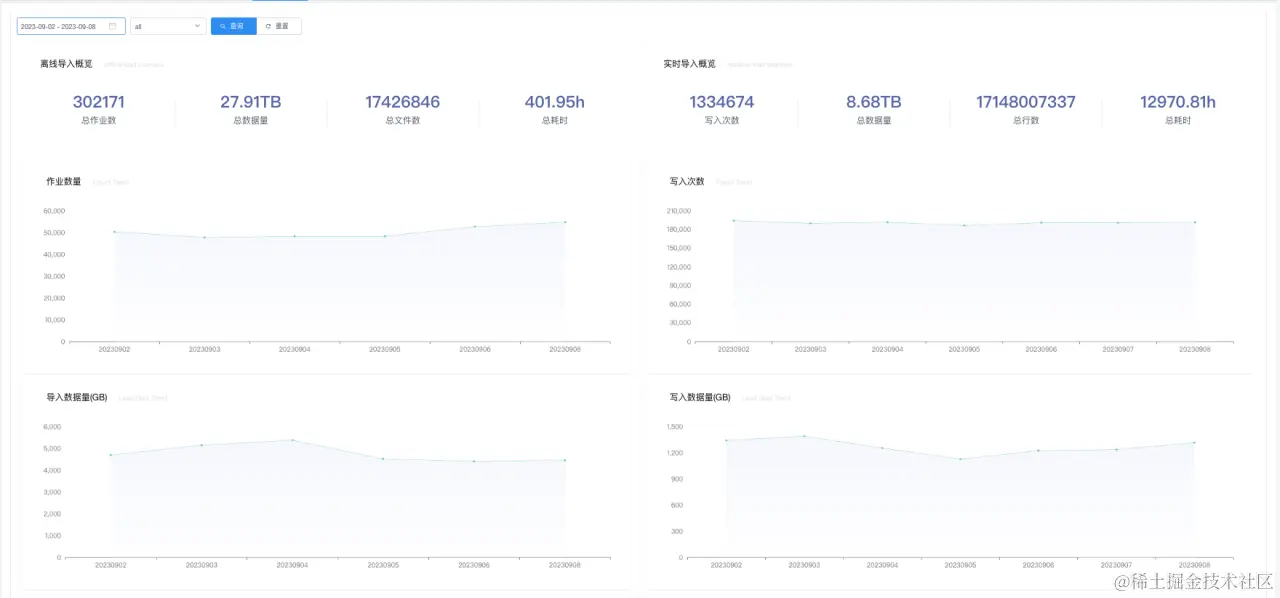Click the 20230908 data point in 作业数量 chart
This screenshot has width=1280, height=598.
(565, 222)
